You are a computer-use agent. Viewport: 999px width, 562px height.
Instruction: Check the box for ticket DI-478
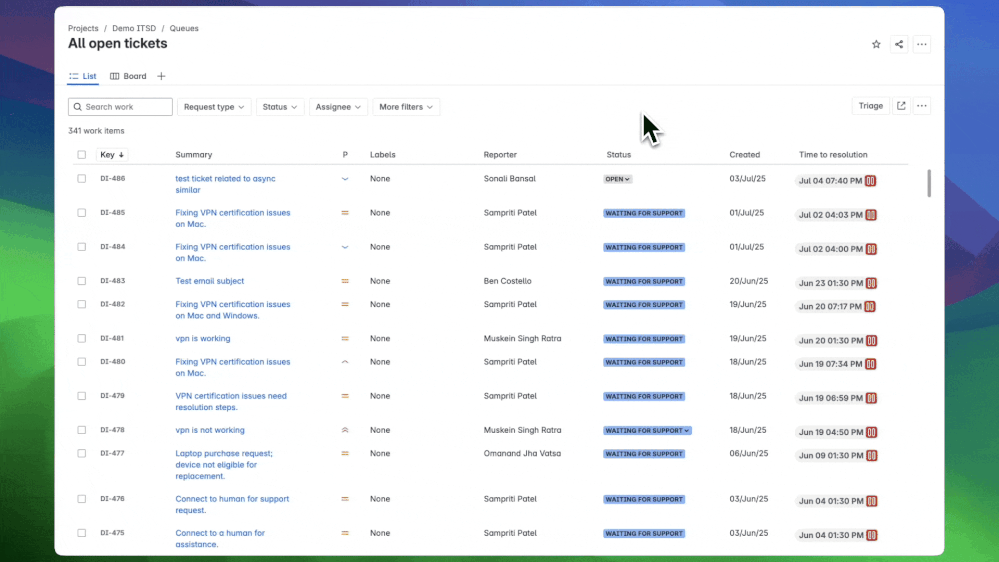(x=82, y=430)
